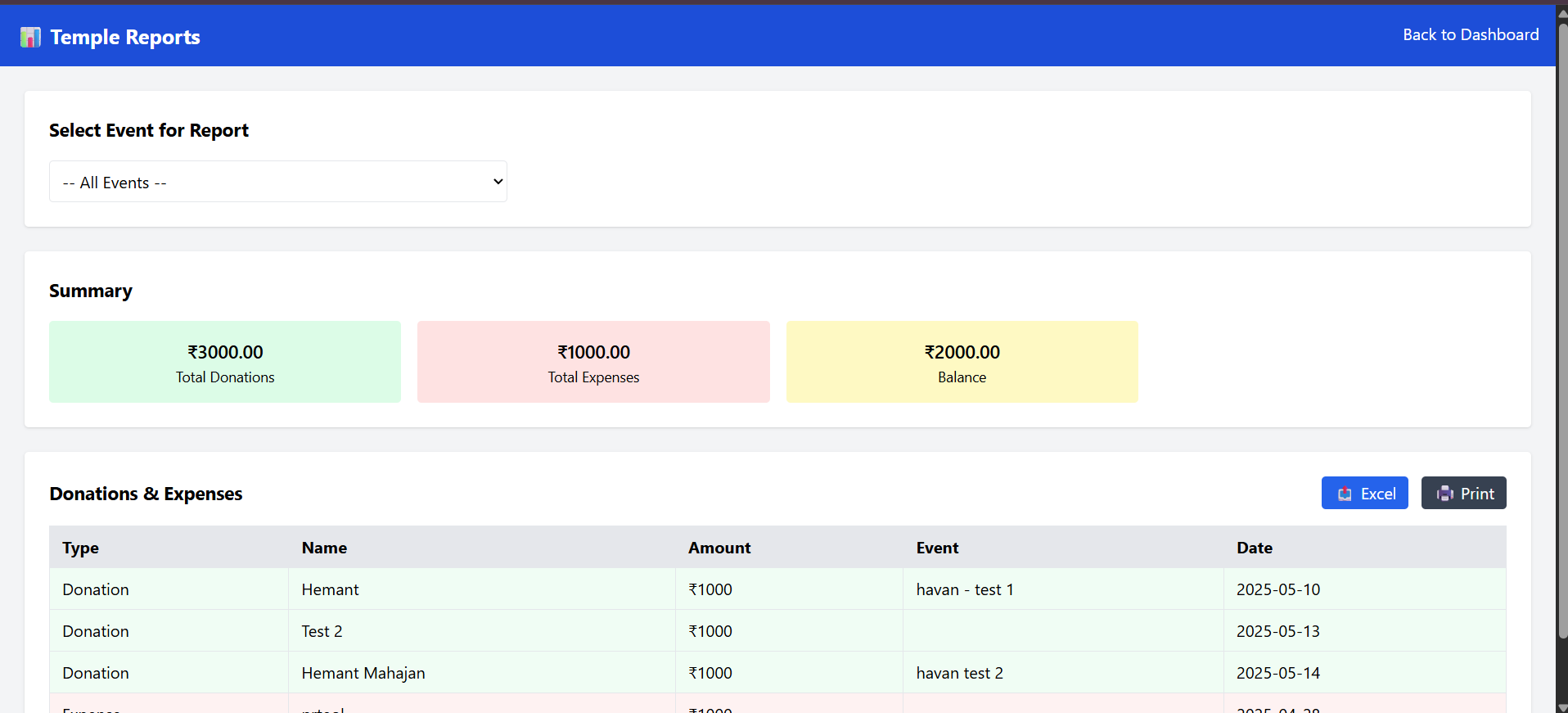Click ₹1000 amount in Hemant Mahajan row
Screen dimensions: 1568x713
coord(710,673)
